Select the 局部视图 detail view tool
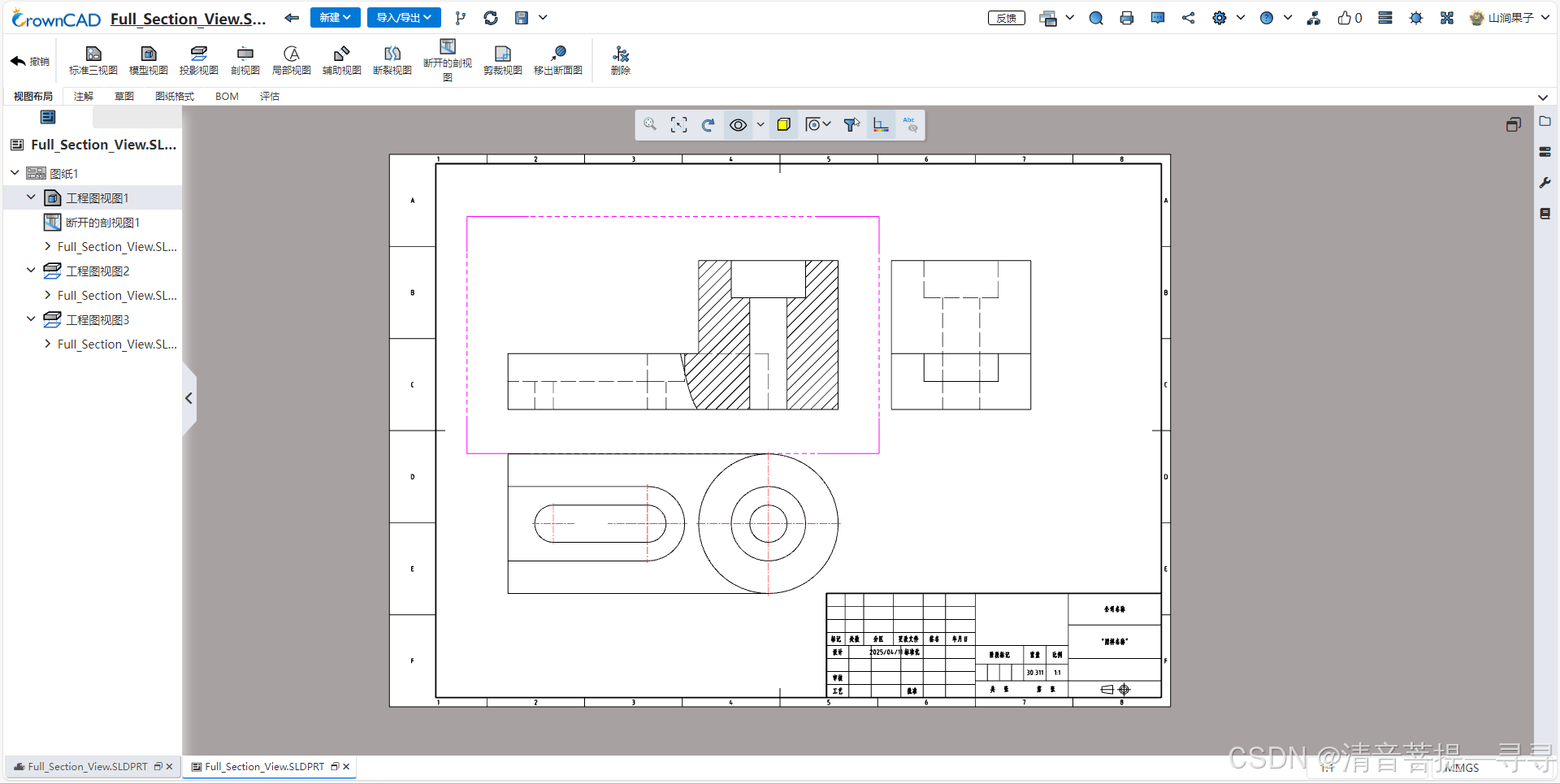The width and height of the screenshot is (1560, 784). point(292,61)
